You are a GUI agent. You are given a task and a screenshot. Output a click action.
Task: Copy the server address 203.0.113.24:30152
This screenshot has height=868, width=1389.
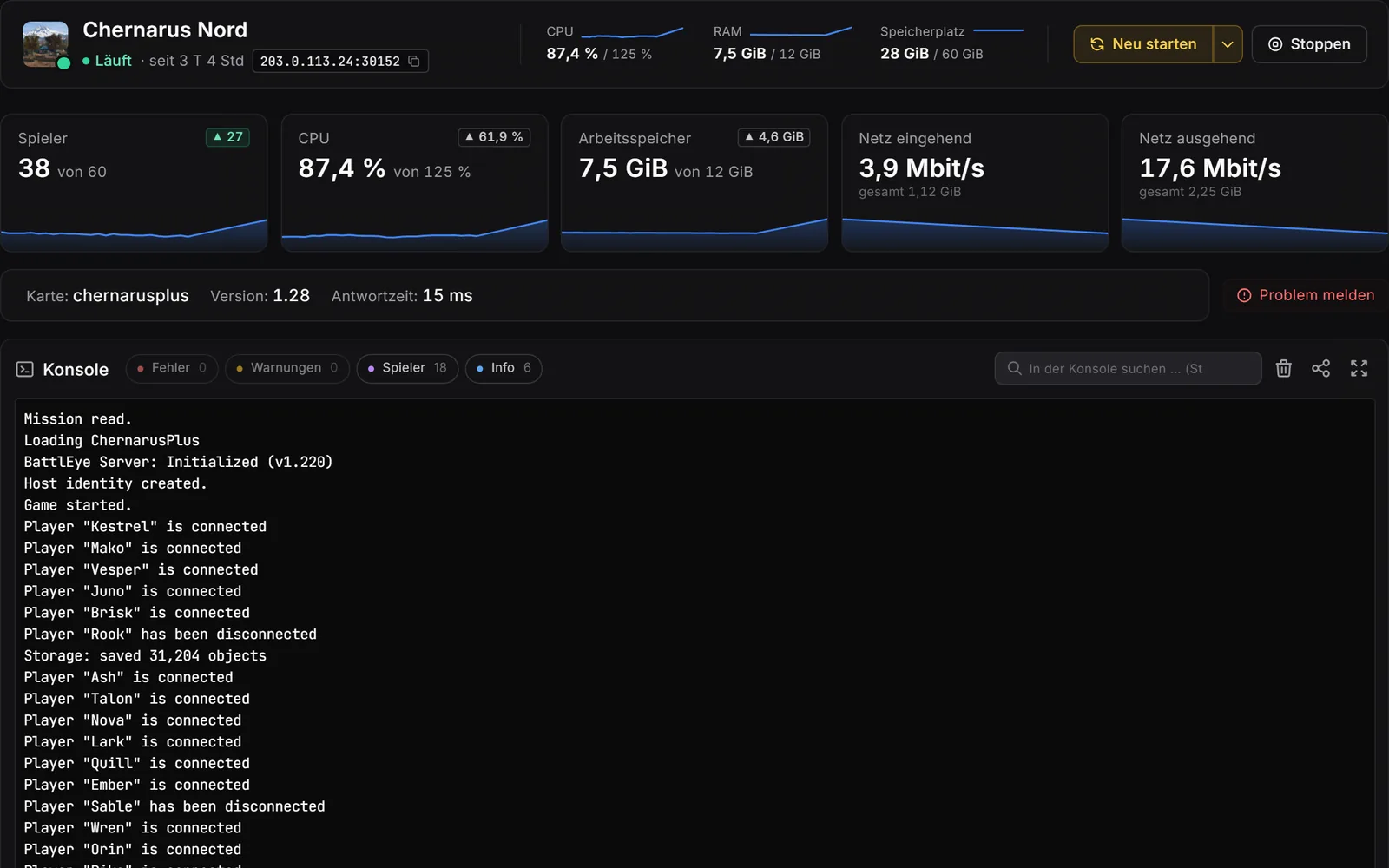(414, 62)
